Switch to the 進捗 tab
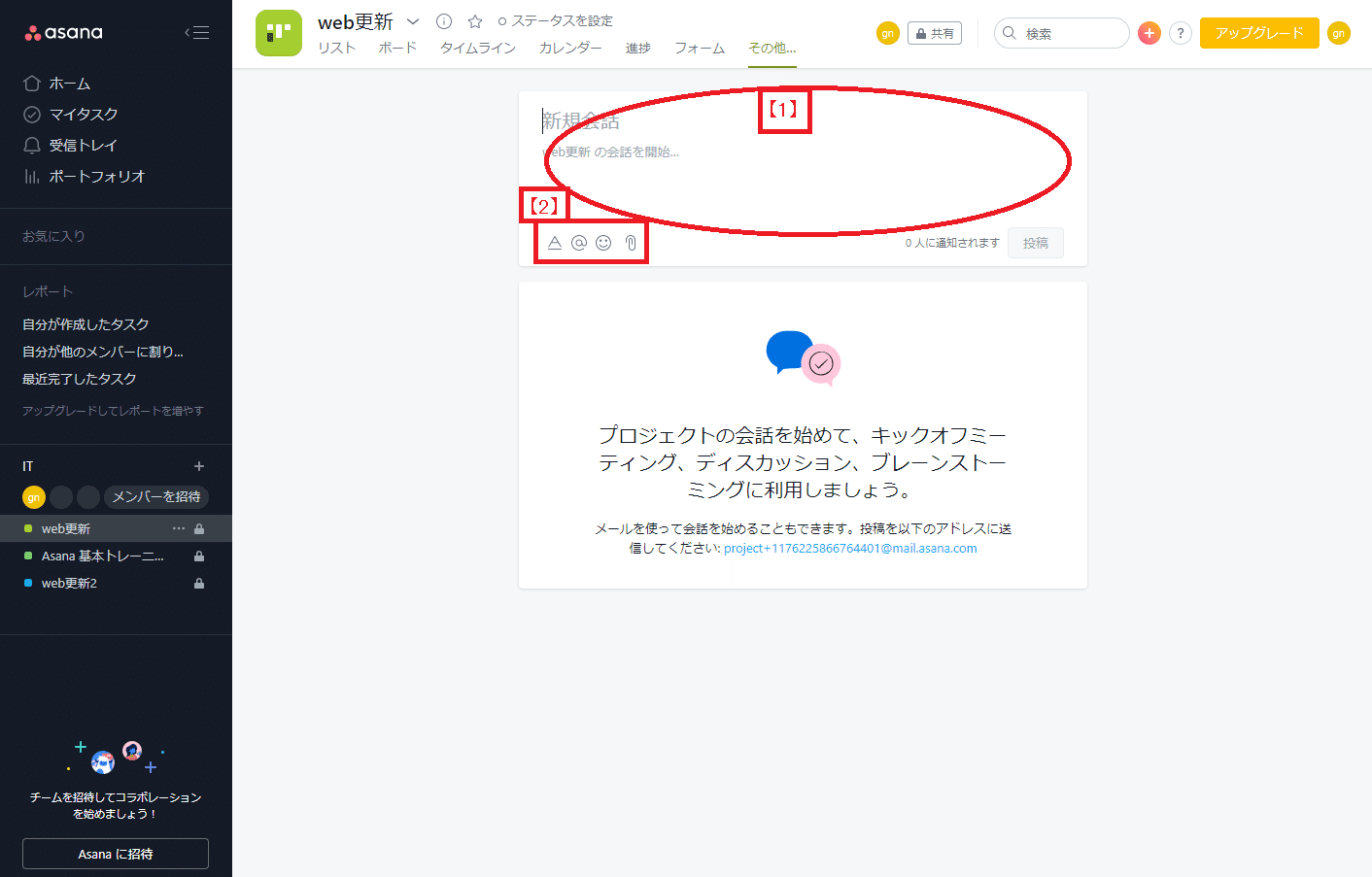The width and height of the screenshot is (1372, 877). (638, 48)
